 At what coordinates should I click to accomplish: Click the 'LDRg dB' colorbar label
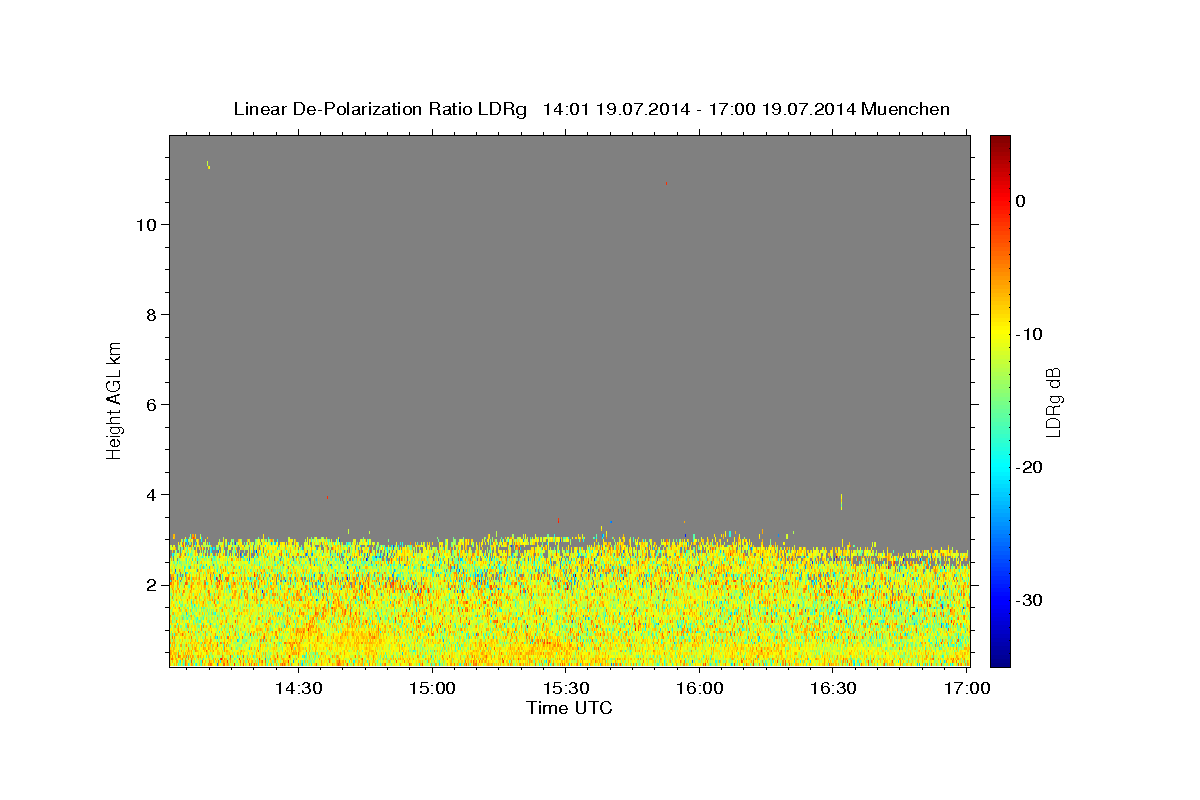point(1052,401)
